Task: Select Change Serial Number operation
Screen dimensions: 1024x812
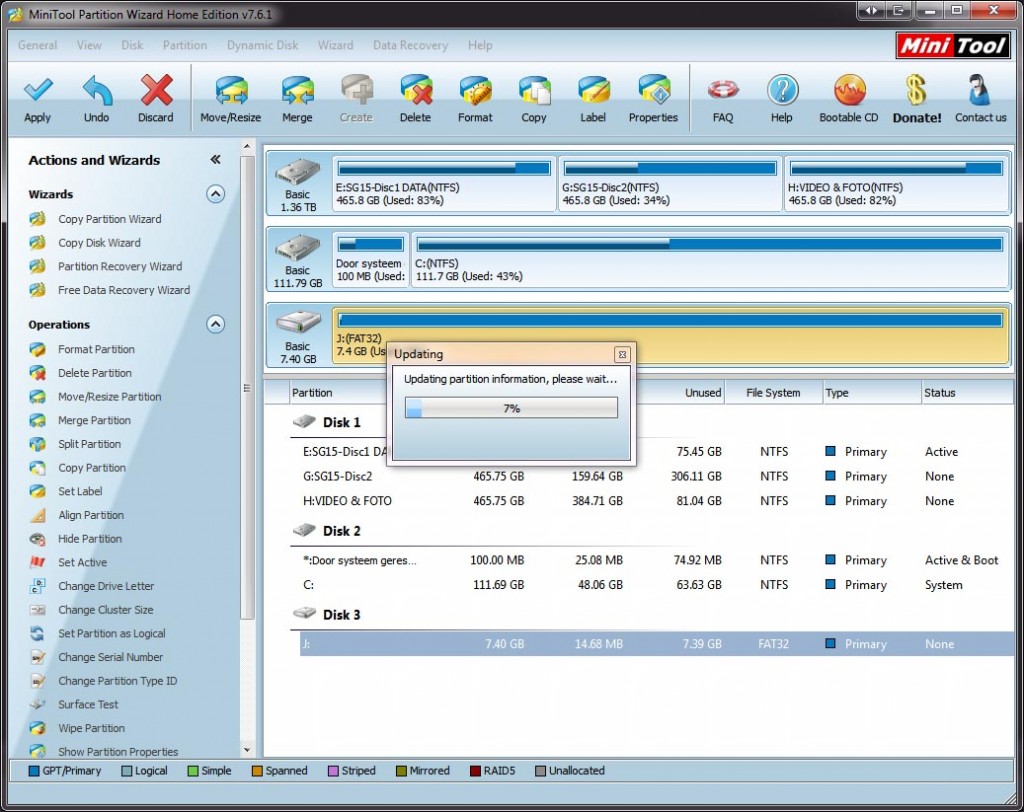Action: (x=110, y=657)
